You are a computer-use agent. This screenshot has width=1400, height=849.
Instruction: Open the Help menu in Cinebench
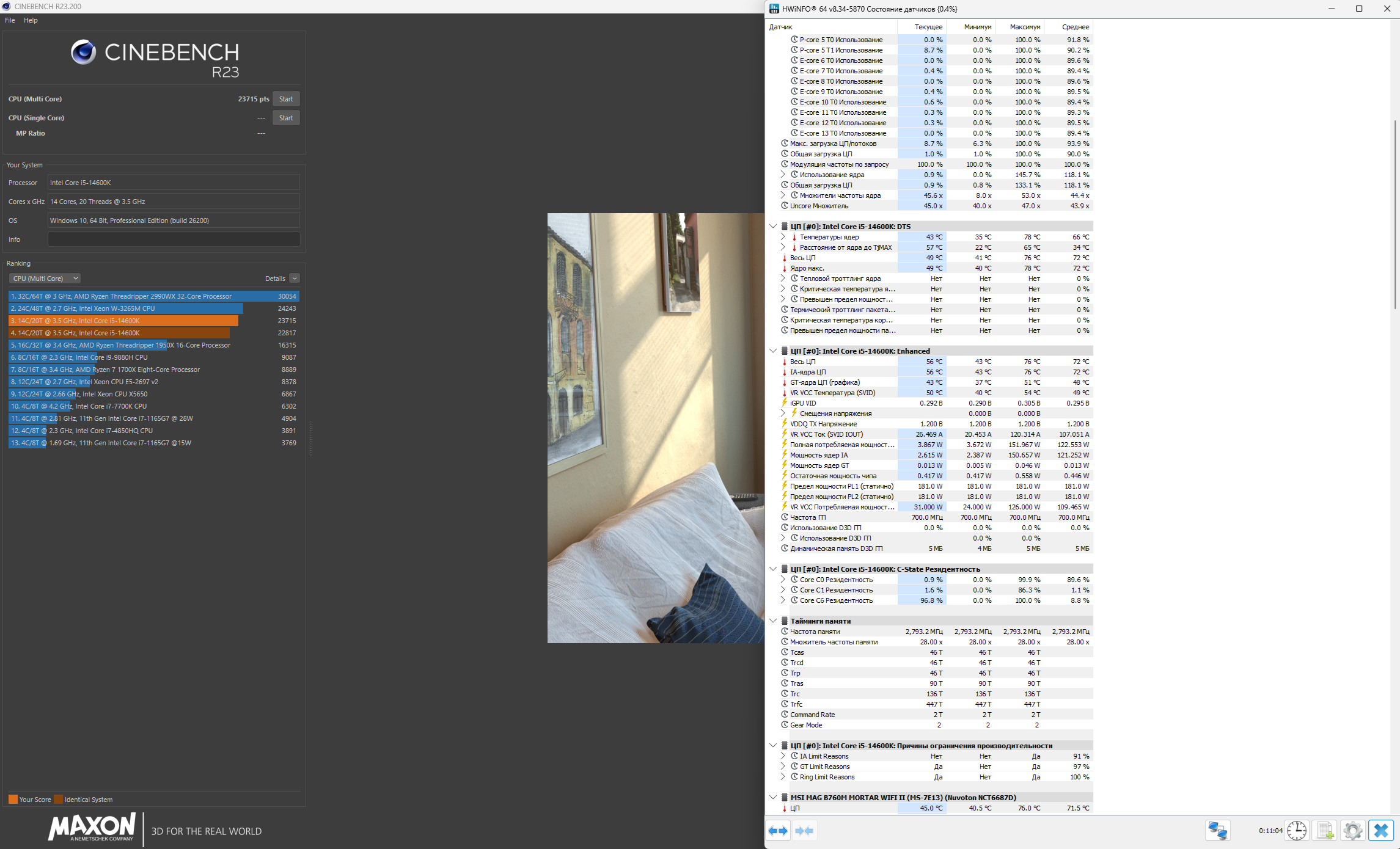click(31, 20)
